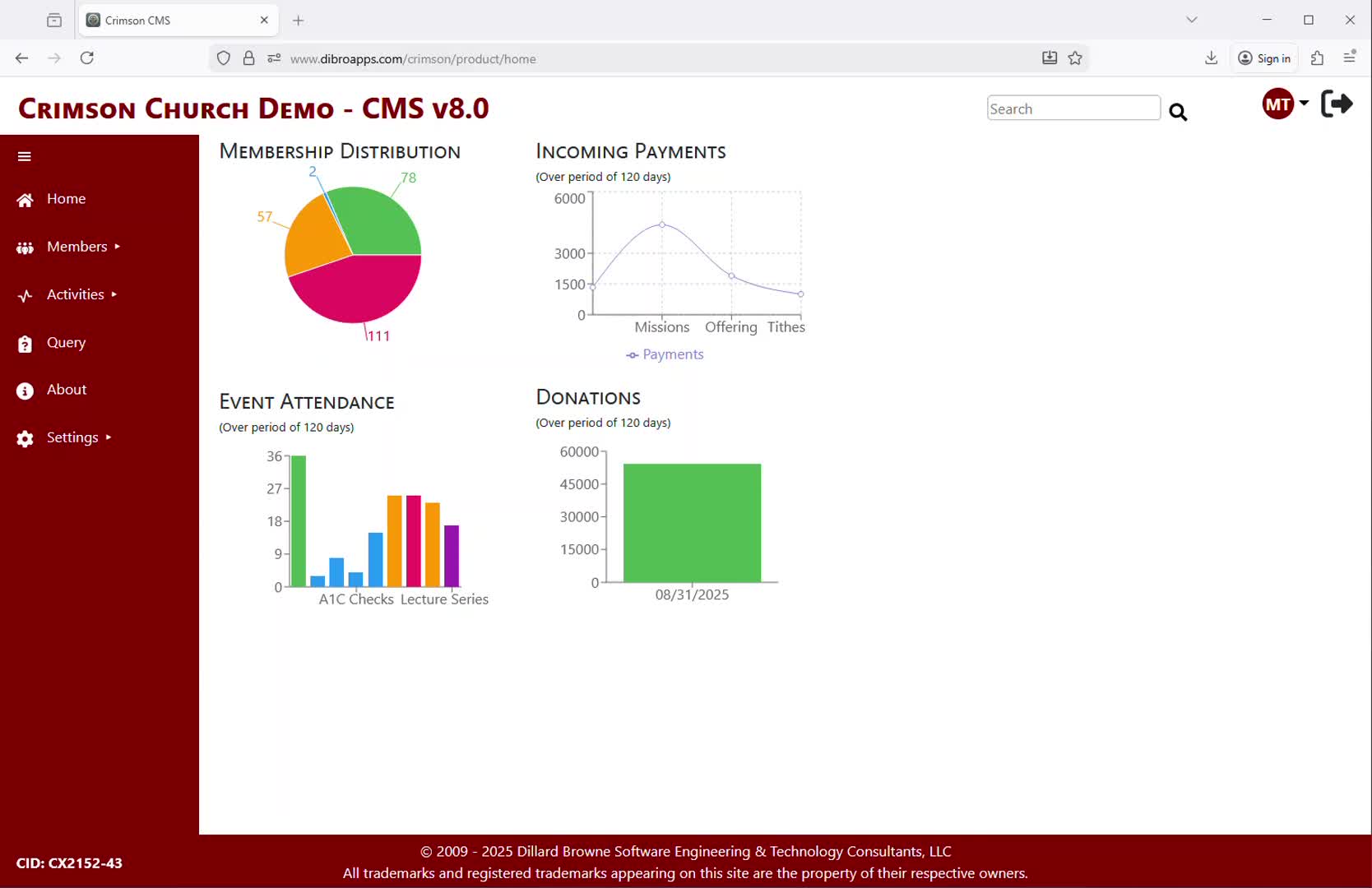The width and height of the screenshot is (1372, 888).
Task: Click the Crimson Church Demo title
Action: [x=253, y=109]
